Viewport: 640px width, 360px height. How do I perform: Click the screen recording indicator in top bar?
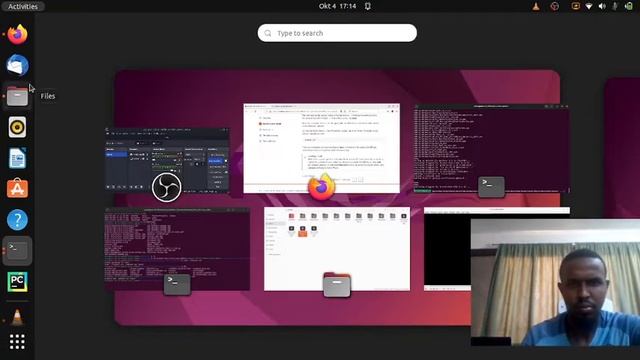pyautogui.click(x=576, y=6)
